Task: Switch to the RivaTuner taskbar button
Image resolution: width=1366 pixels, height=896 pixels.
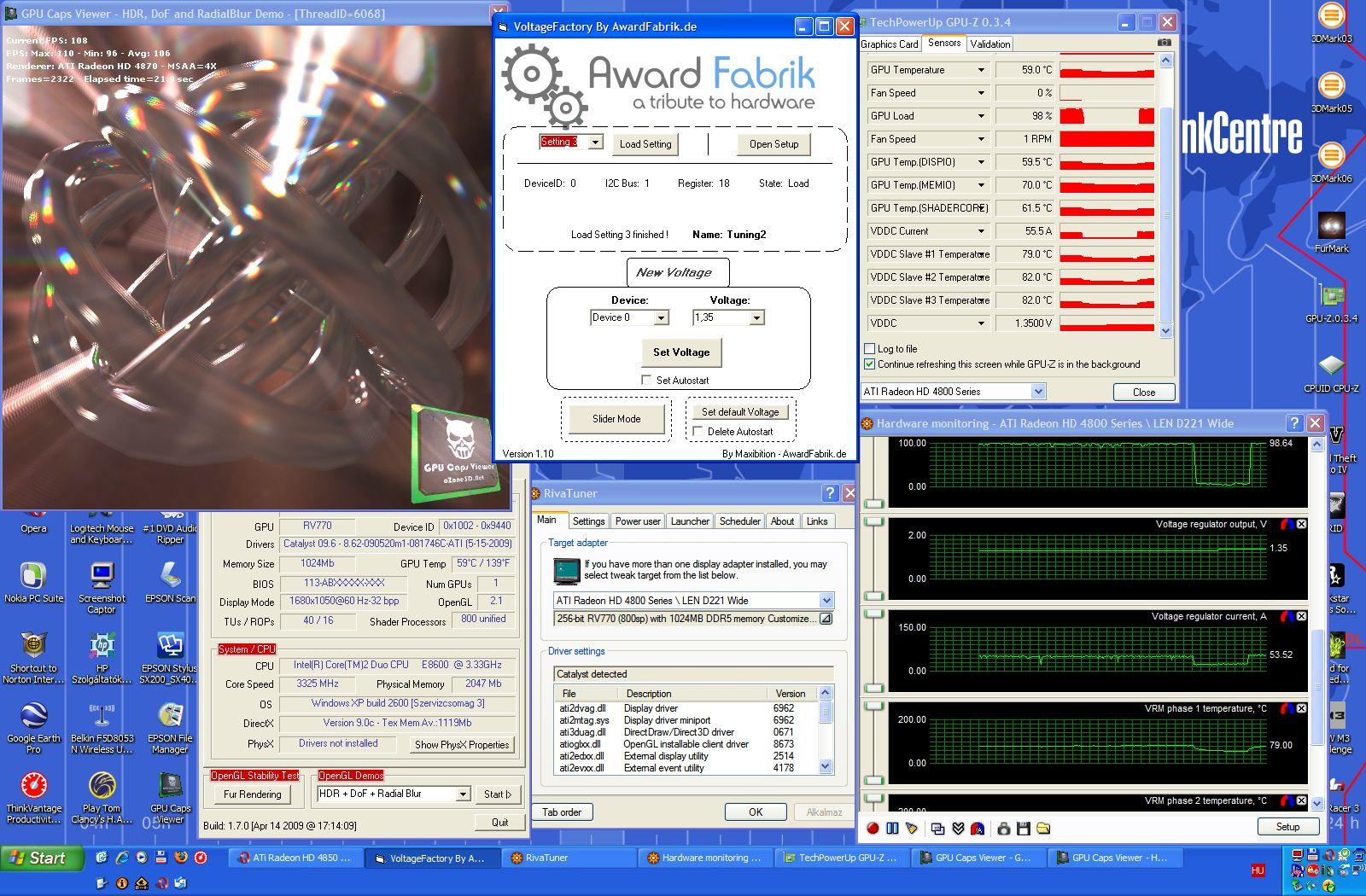Action: coord(568,858)
